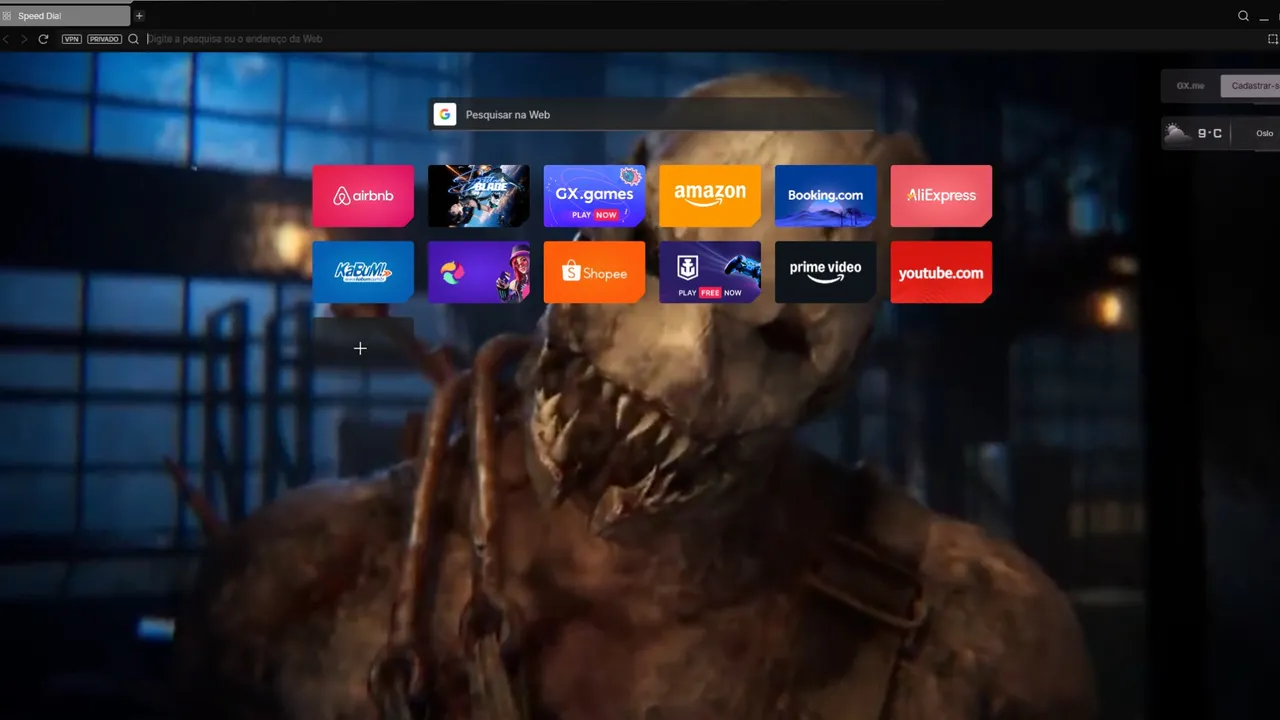Image resolution: width=1280 pixels, height=720 pixels.
Task: Open the tab search magnifier in the title bar
Action: pos(1243,16)
